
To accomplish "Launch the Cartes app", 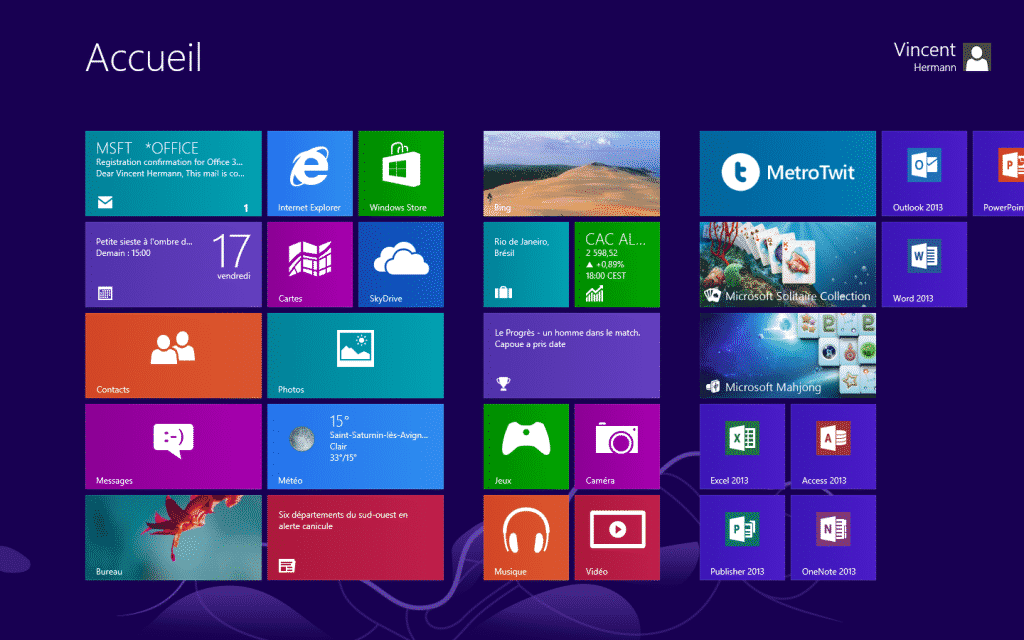I will [x=310, y=264].
